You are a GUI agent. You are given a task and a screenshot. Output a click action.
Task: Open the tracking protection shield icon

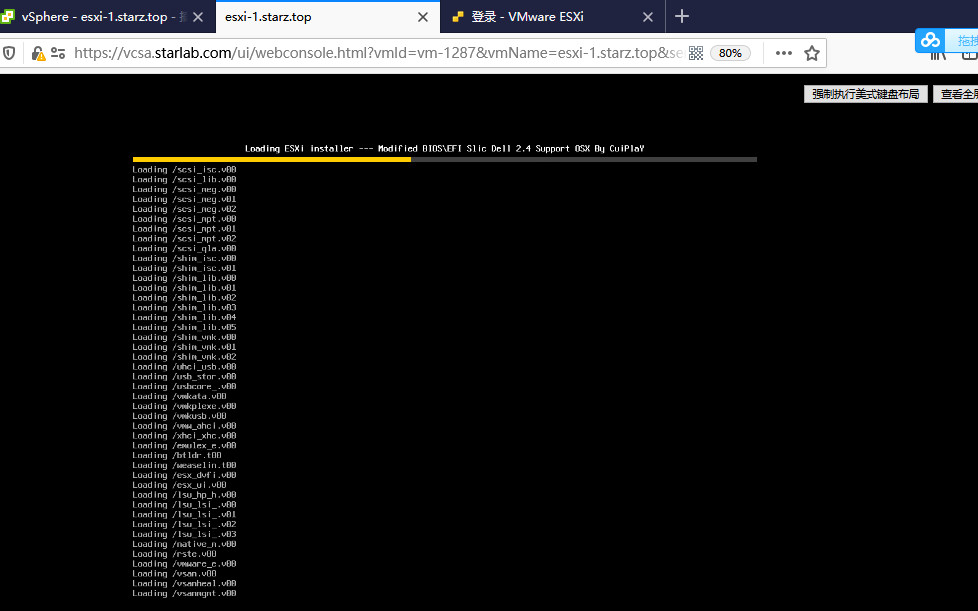coord(9,53)
